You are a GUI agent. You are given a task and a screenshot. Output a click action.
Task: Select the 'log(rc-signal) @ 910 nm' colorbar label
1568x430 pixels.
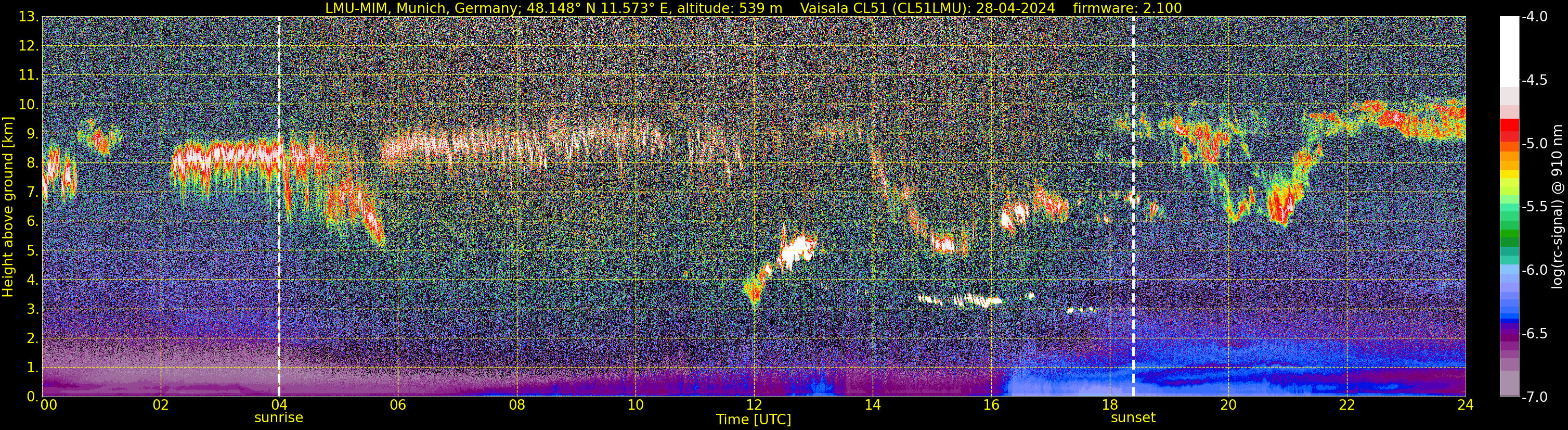click(x=1558, y=207)
